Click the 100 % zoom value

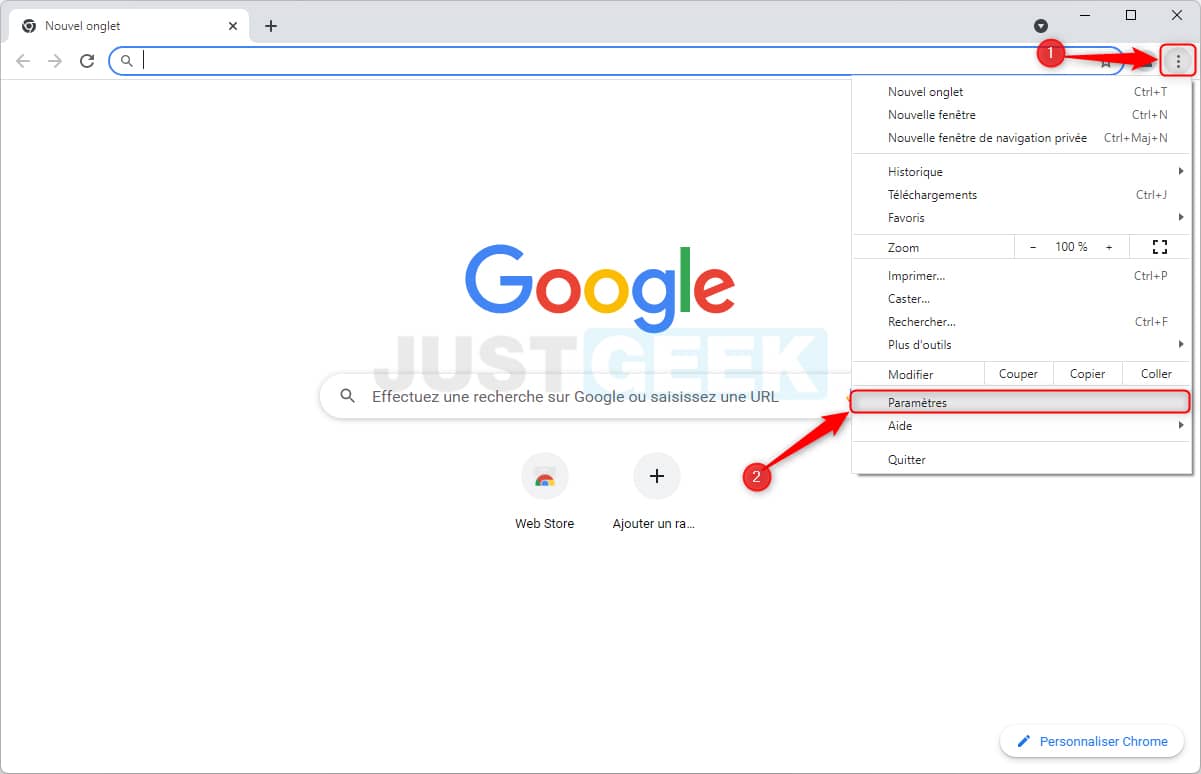[1071, 247]
